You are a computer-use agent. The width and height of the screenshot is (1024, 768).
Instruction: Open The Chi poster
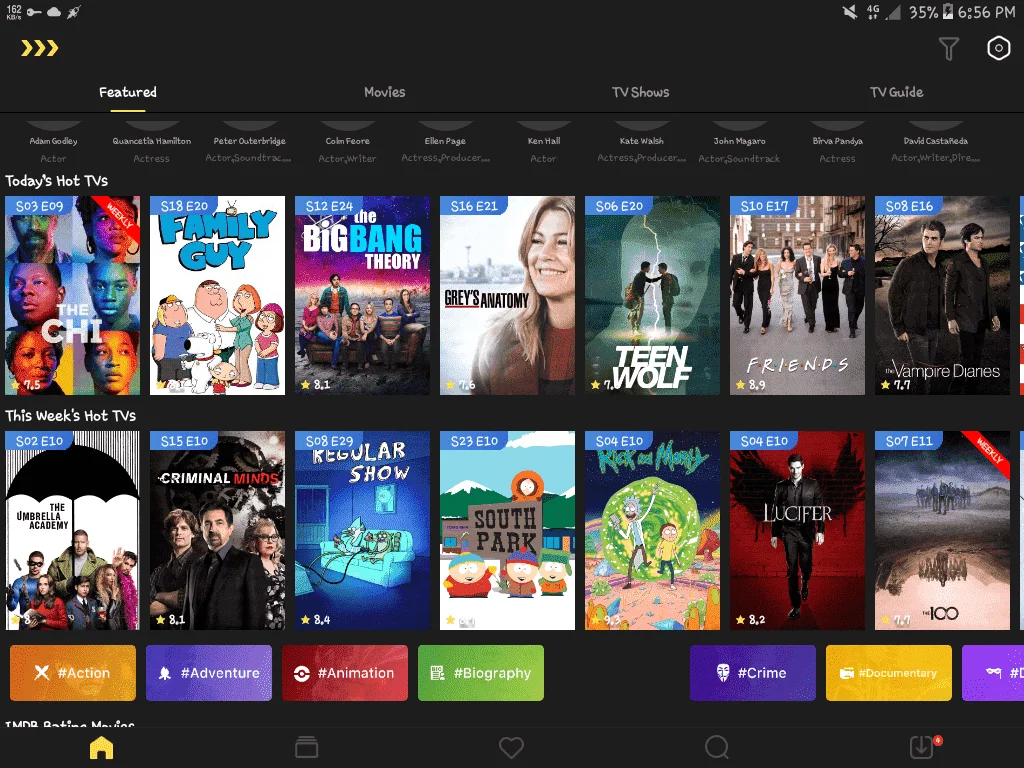[x=72, y=295]
